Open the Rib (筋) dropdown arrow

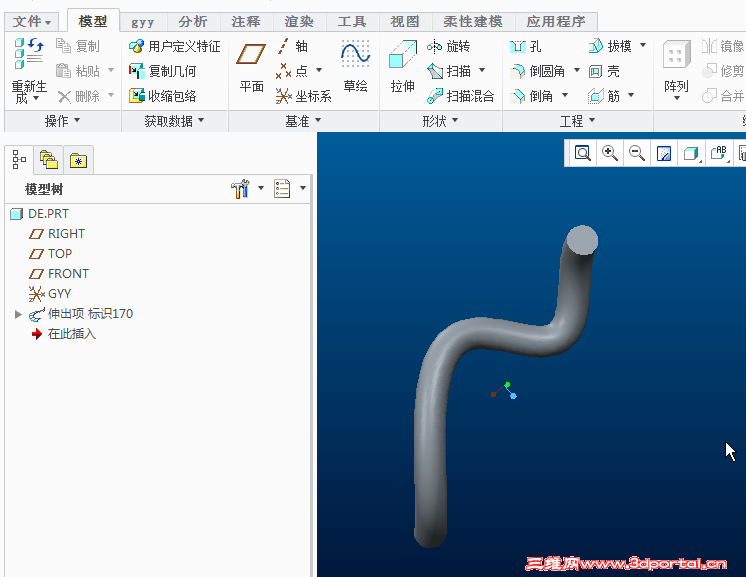point(631,95)
